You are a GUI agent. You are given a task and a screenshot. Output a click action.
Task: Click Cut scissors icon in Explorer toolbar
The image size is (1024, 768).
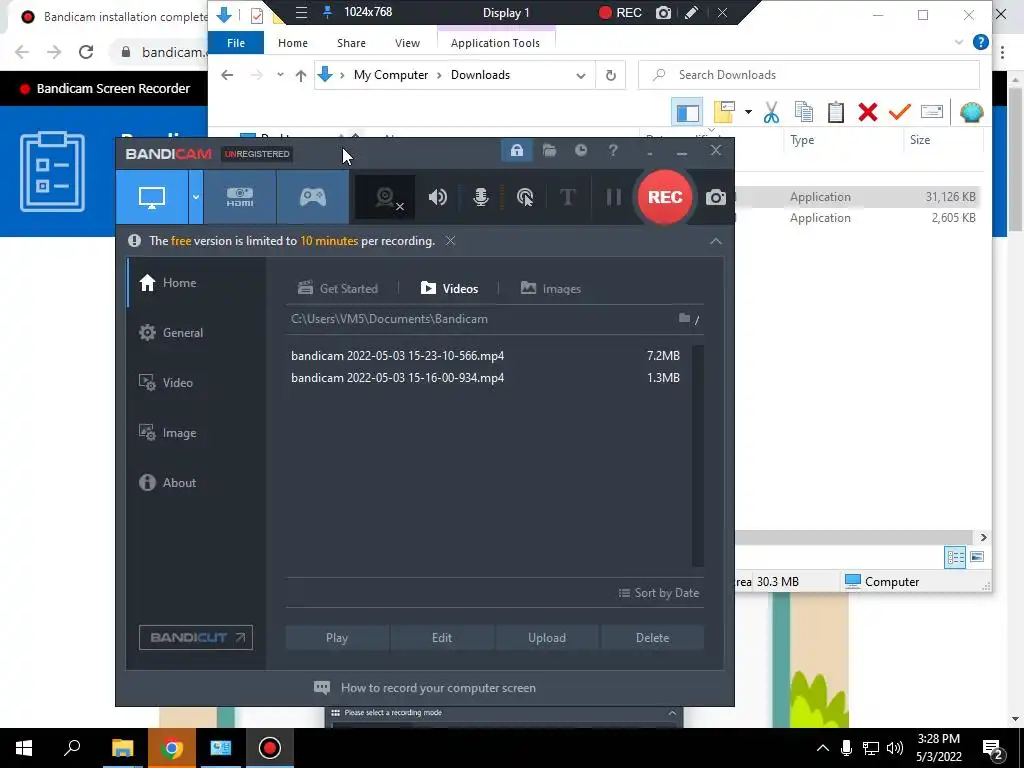pyautogui.click(x=771, y=112)
